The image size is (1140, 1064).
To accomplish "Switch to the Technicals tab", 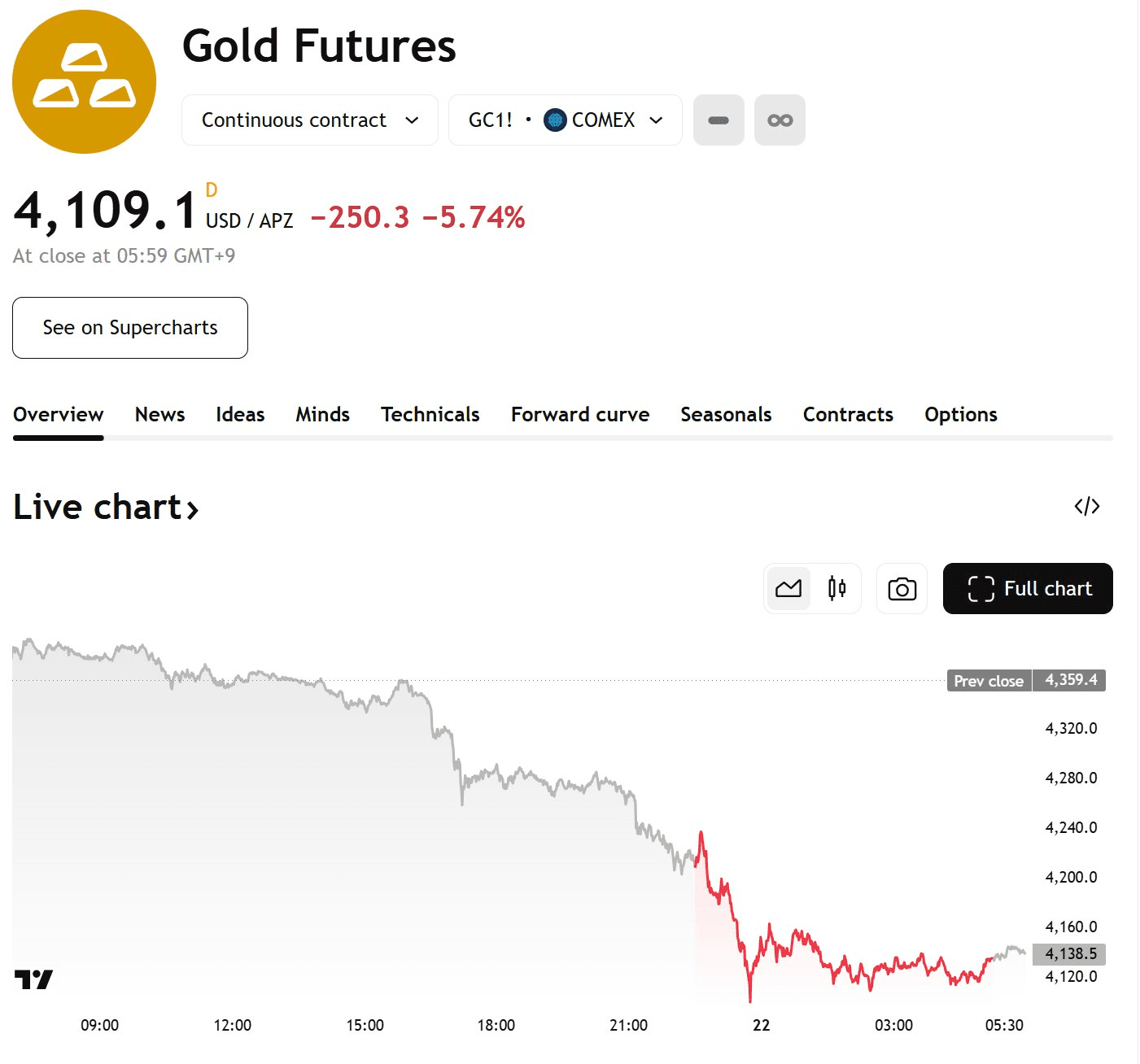I will pyautogui.click(x=430, y=415).
